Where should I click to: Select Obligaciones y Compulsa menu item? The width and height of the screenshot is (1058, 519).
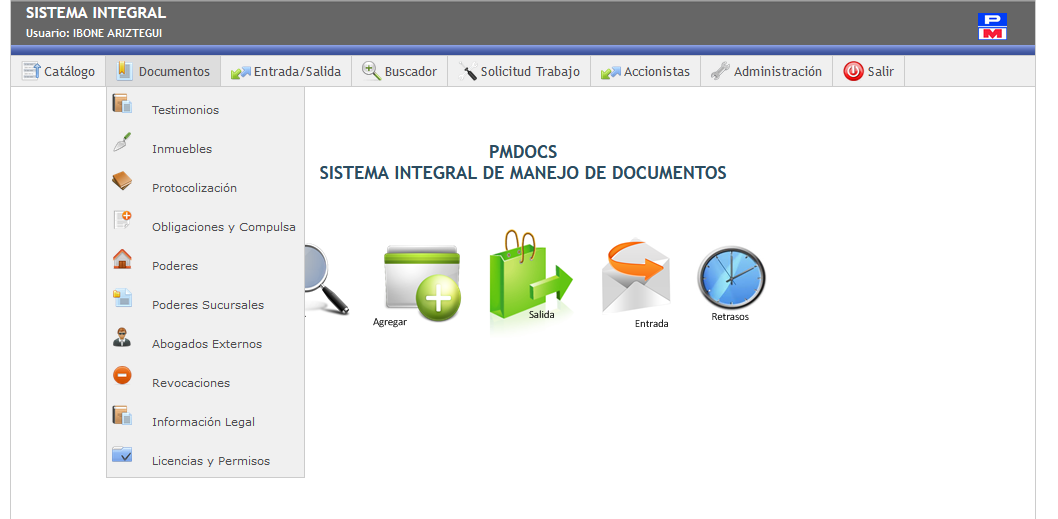tap(223, 227)
